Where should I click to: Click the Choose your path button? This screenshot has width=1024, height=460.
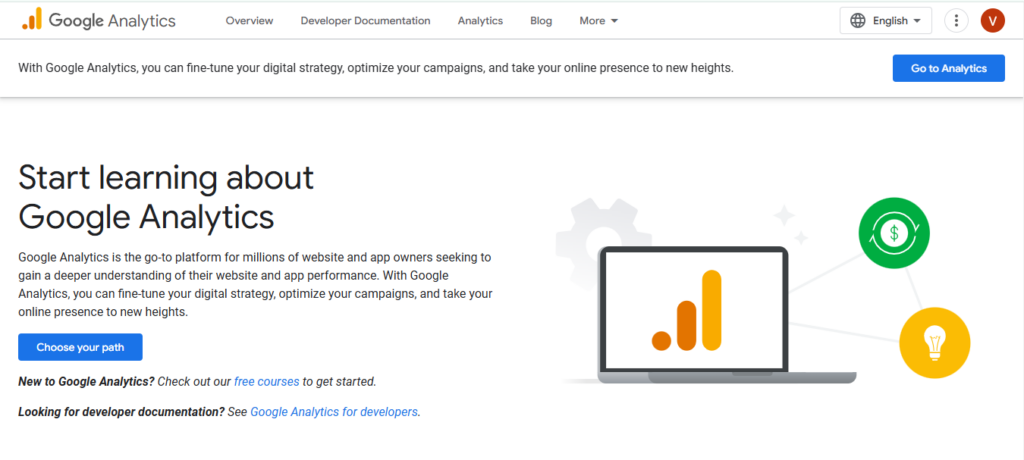point(80,347)
